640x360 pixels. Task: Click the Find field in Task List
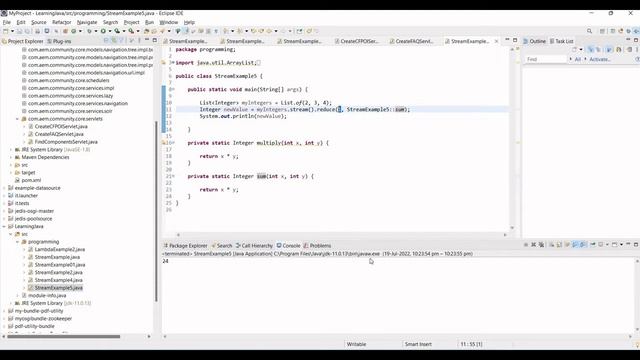(x=546, y=59)
